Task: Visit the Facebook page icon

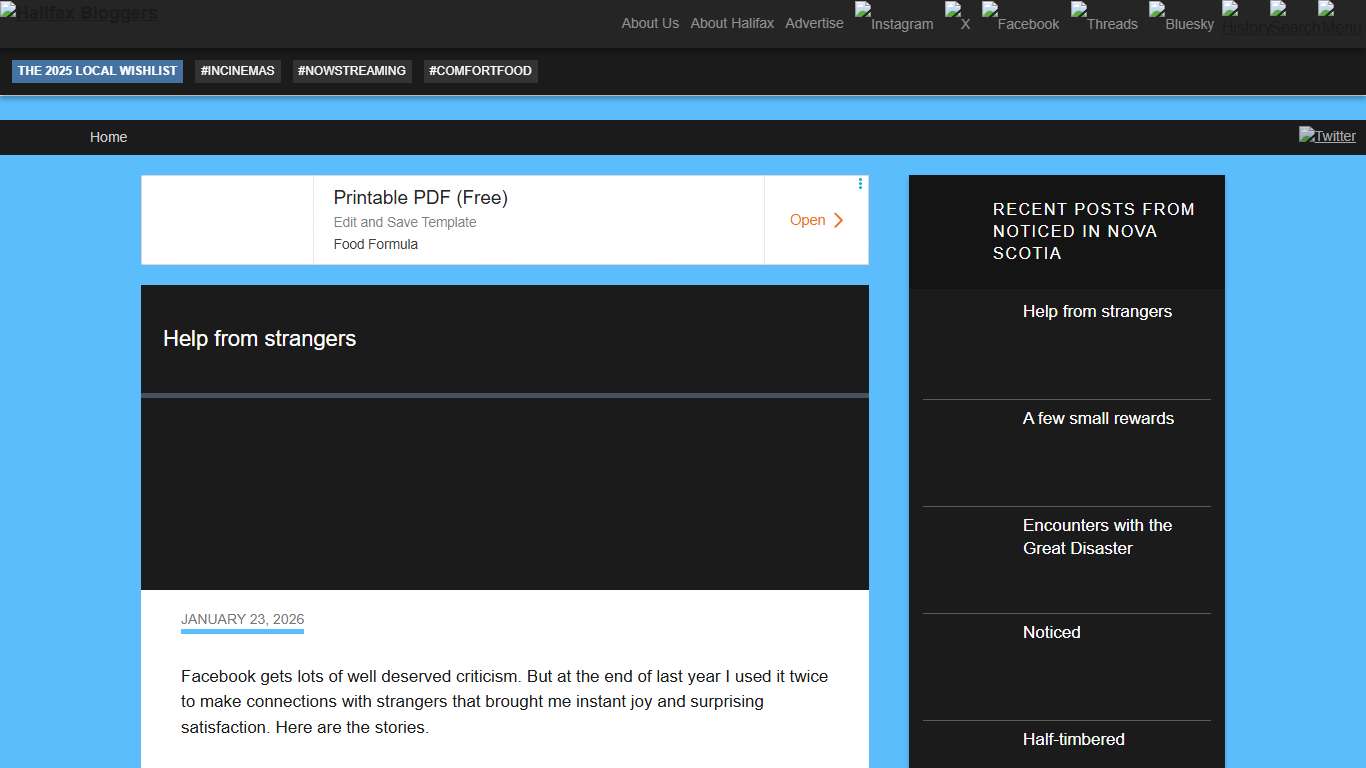Action: tap(1020, 18)
